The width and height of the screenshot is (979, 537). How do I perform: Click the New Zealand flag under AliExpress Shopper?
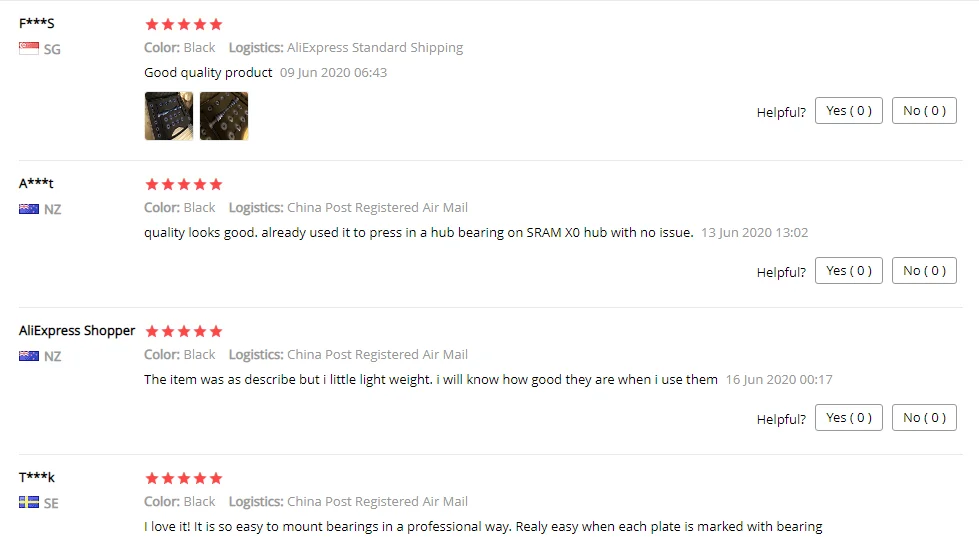(29, 356)
